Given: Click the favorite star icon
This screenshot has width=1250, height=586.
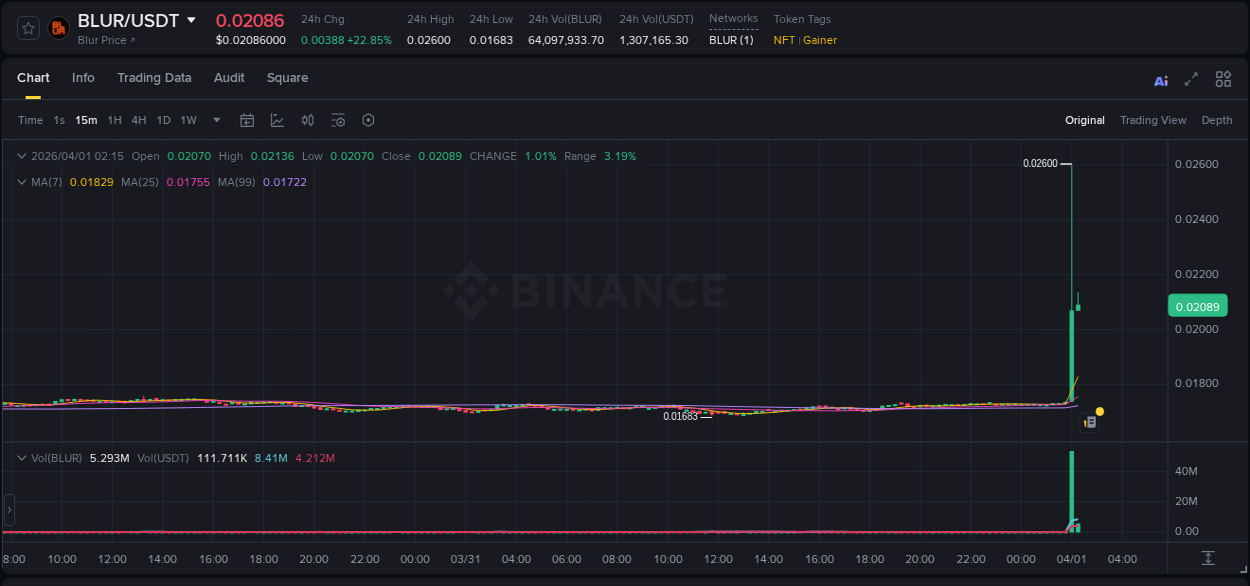Looking at the screenshot, I should point(27,28).
